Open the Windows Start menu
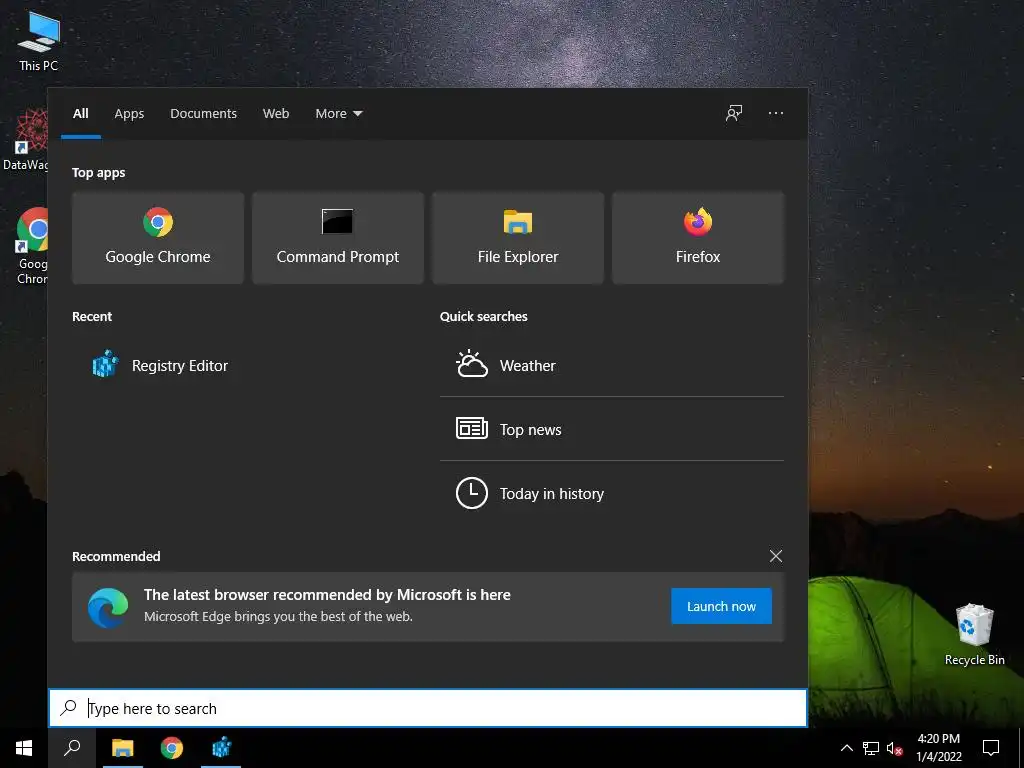 coord(24,748)
